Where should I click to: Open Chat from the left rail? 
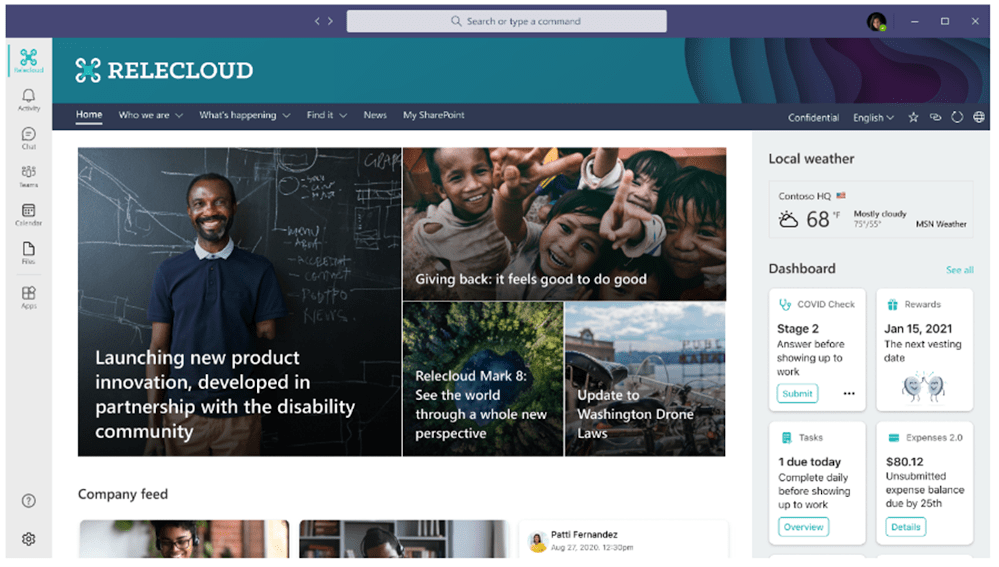point(28,137)
